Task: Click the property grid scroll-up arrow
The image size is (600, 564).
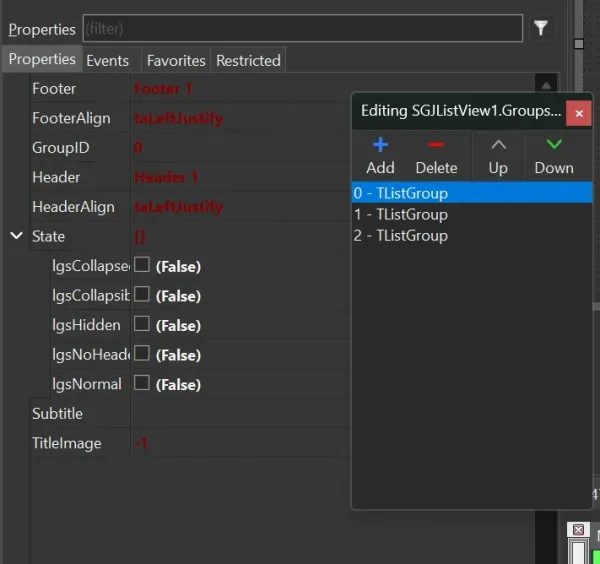Action: (x=546, y=85)
